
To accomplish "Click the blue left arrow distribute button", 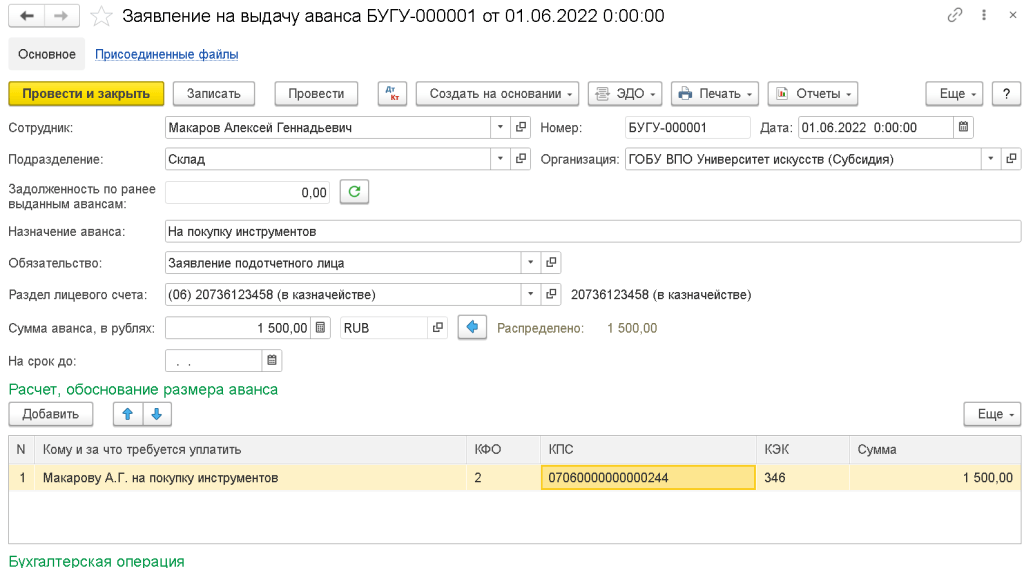I will (472, 327).
